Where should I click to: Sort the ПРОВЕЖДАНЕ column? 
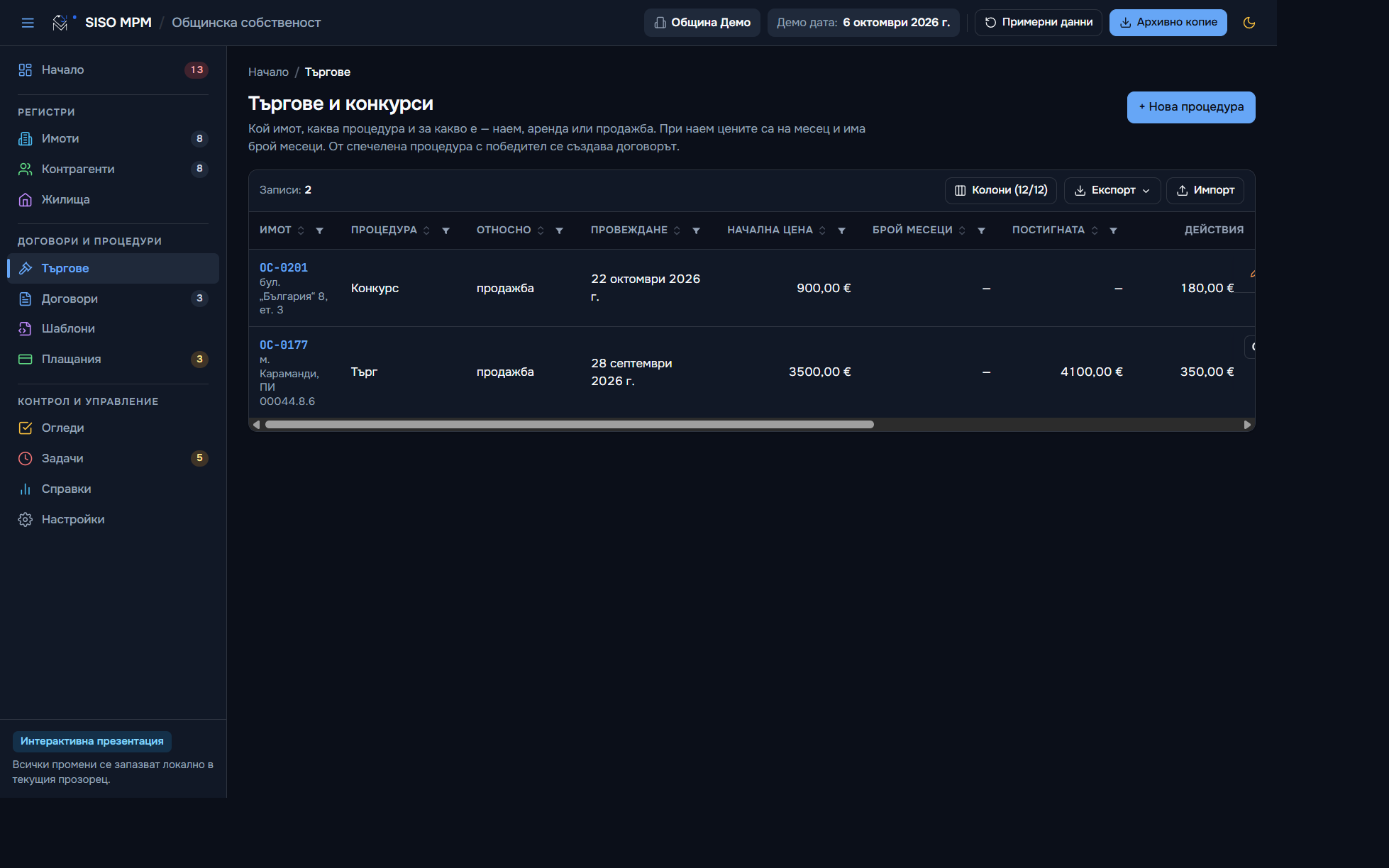(x=677, y=230)
